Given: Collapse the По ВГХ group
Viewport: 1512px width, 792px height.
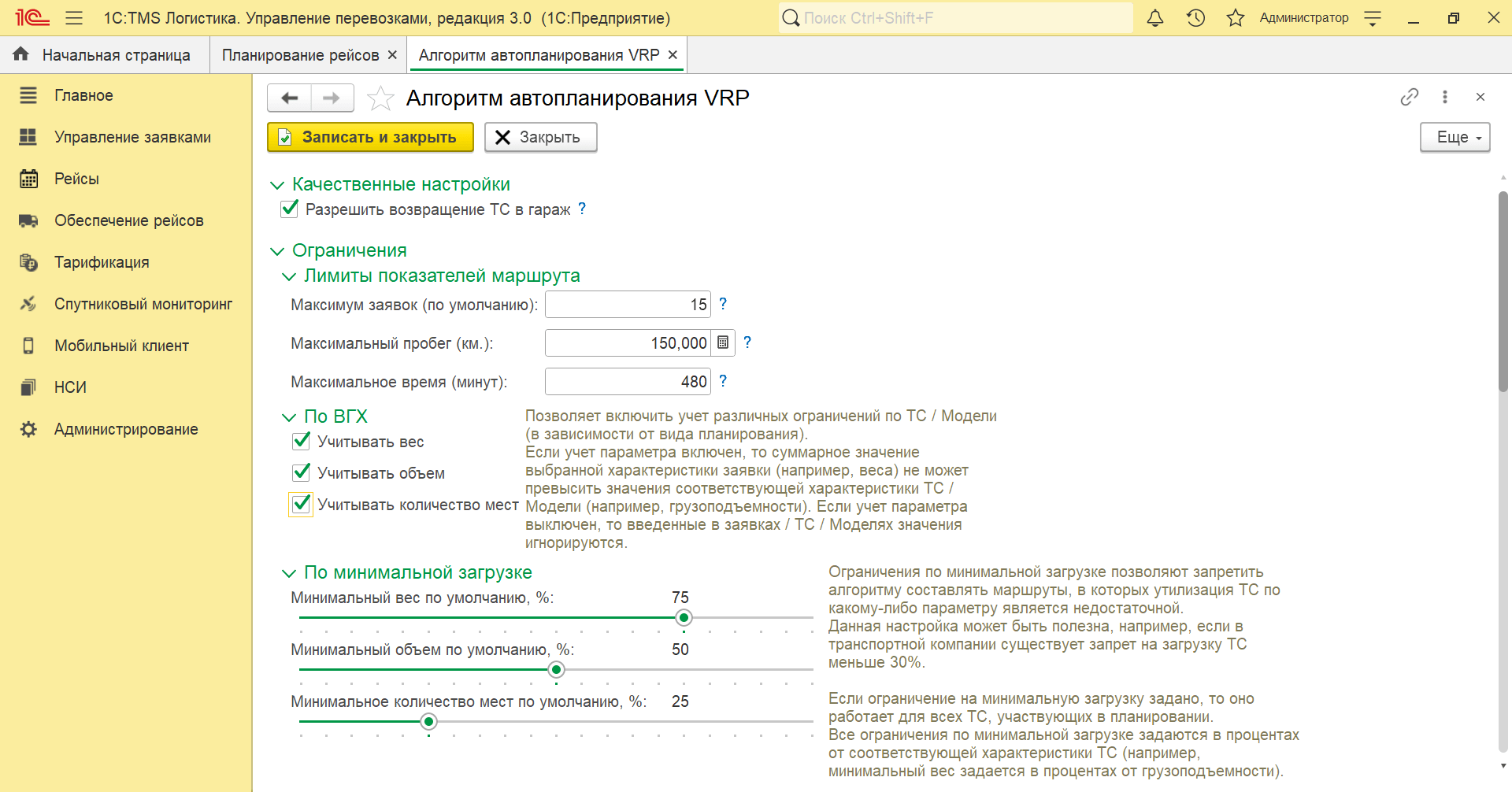Looking at the screenshot, I should click(289, 417).
